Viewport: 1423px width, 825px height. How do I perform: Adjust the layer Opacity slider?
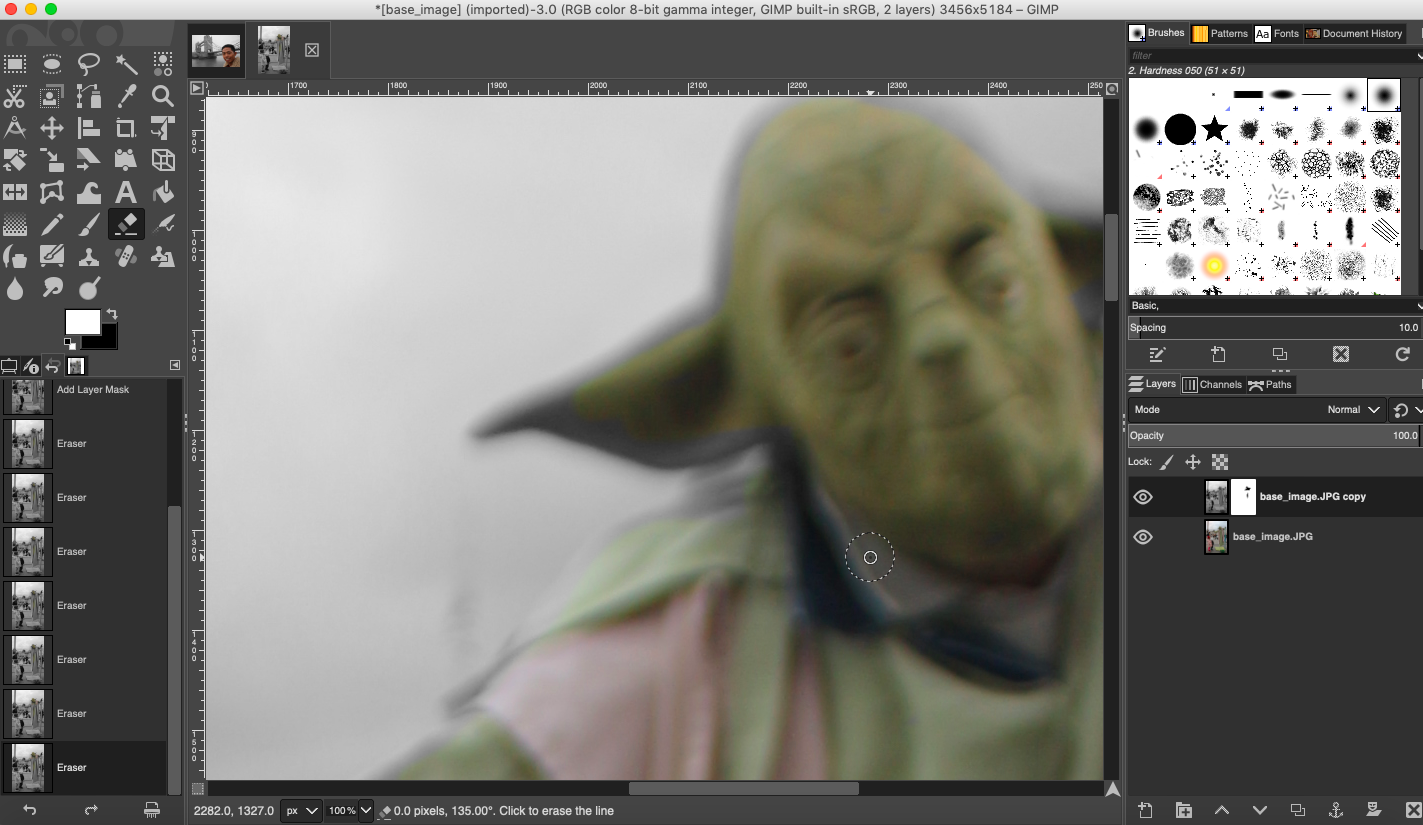click(1274, 435)
